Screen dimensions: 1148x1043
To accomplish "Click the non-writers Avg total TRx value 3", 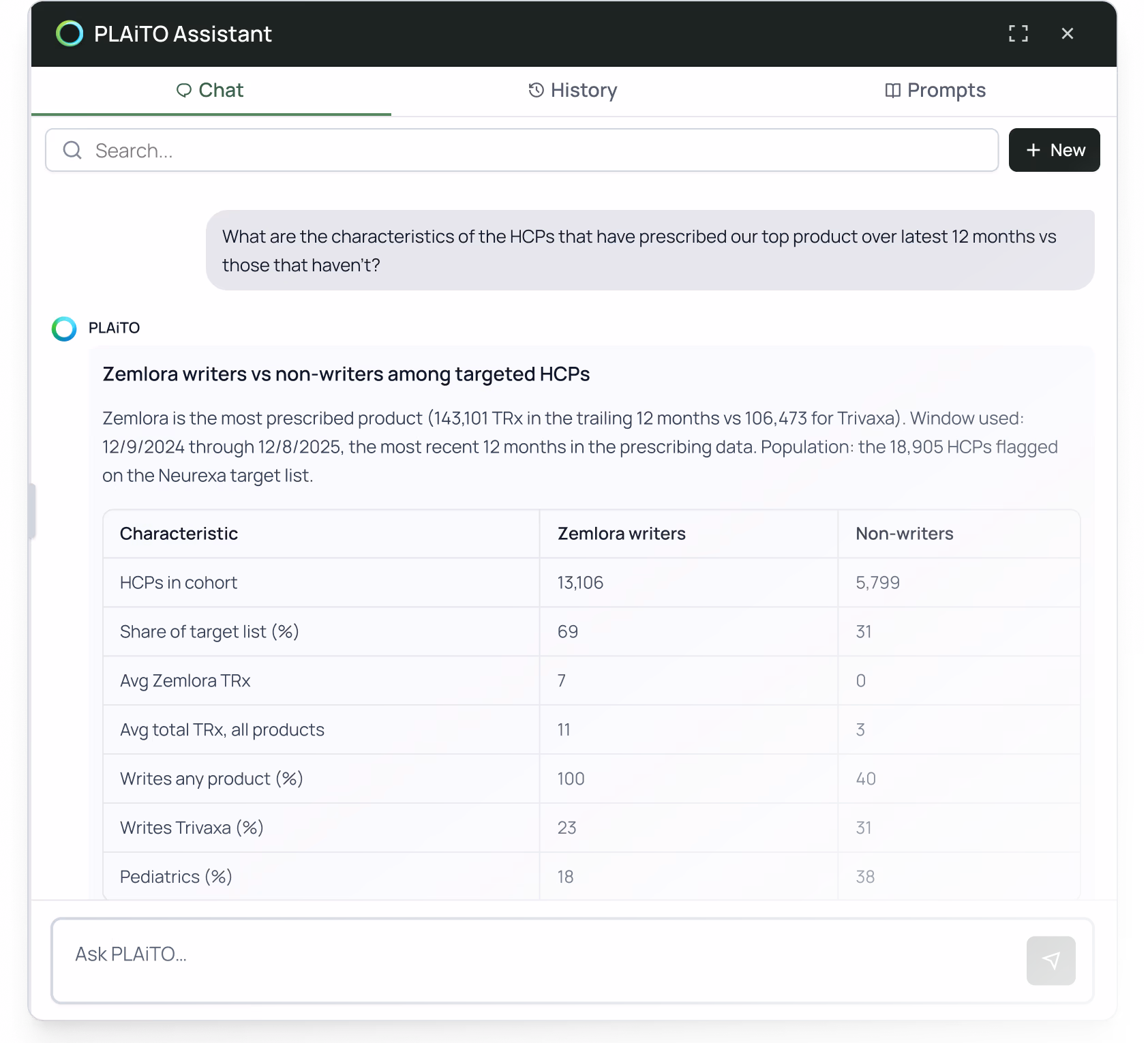I will [x=860, y=730].
